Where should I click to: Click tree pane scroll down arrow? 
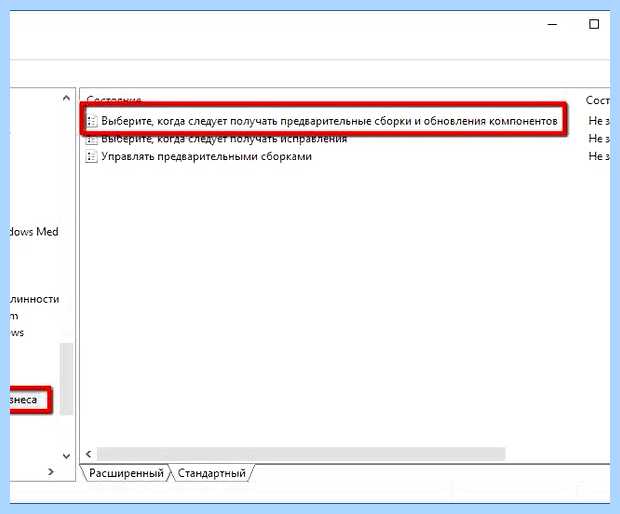click(66, 456)
